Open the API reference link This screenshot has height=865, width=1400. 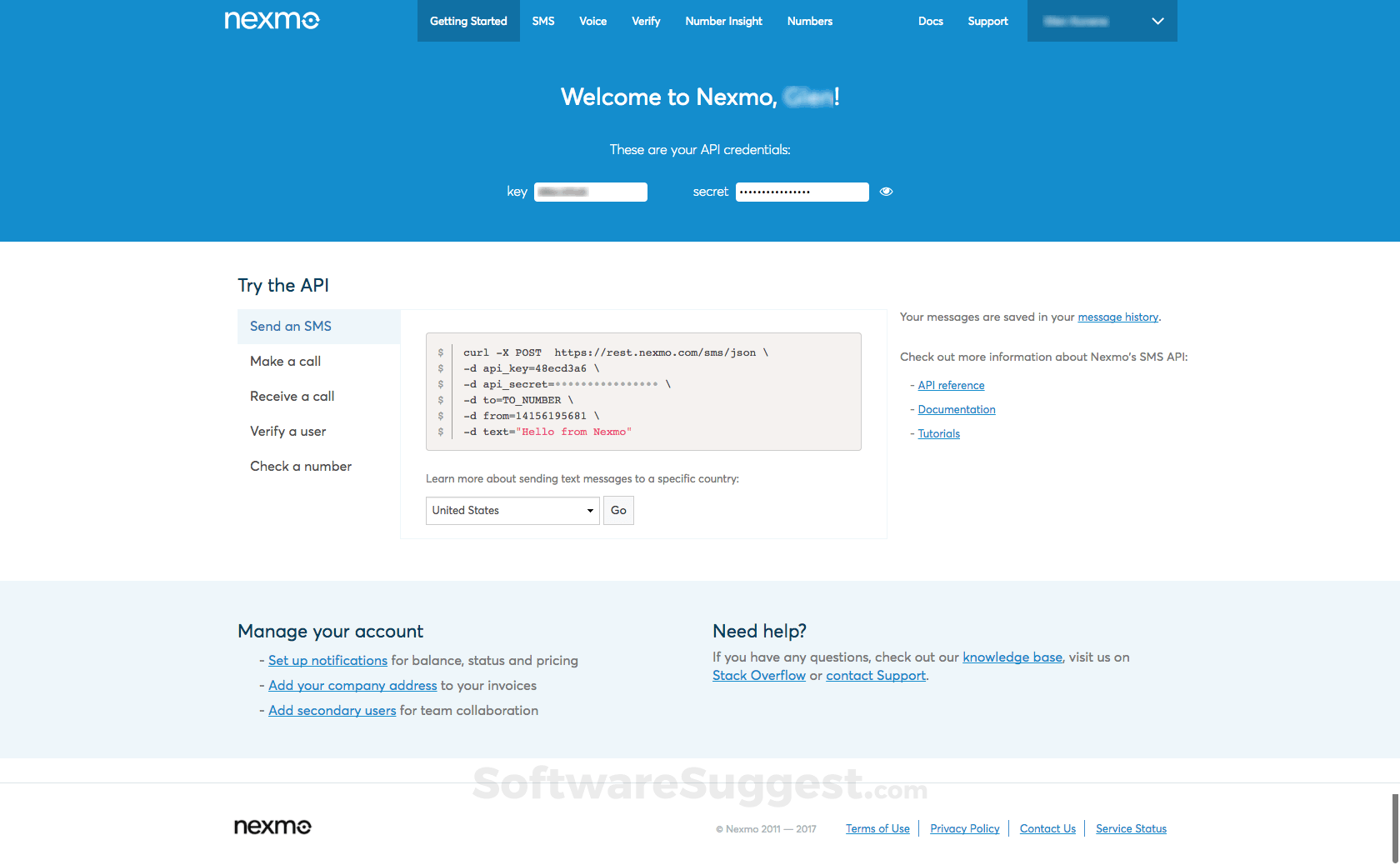tap(951, 385)
